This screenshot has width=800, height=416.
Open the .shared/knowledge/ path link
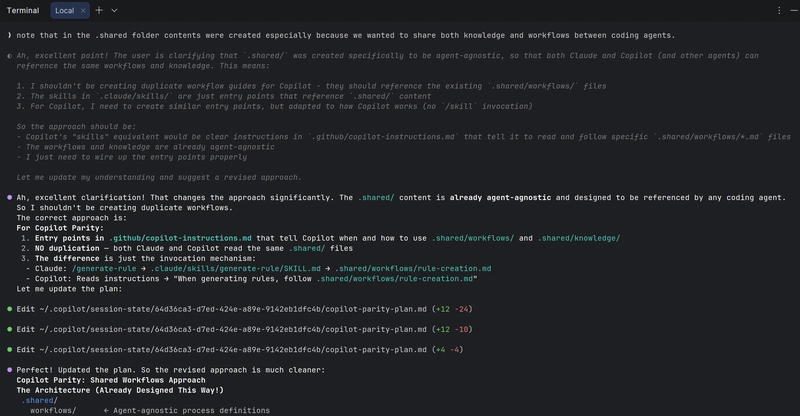(x=579, y=237)
